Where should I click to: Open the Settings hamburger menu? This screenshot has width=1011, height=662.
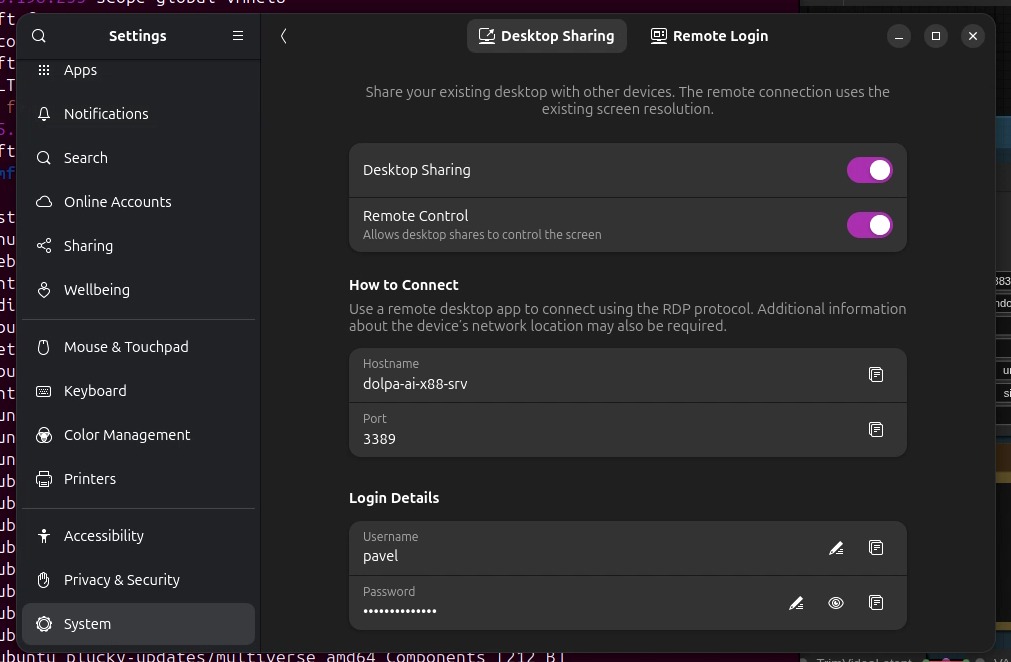coord(238,36)
